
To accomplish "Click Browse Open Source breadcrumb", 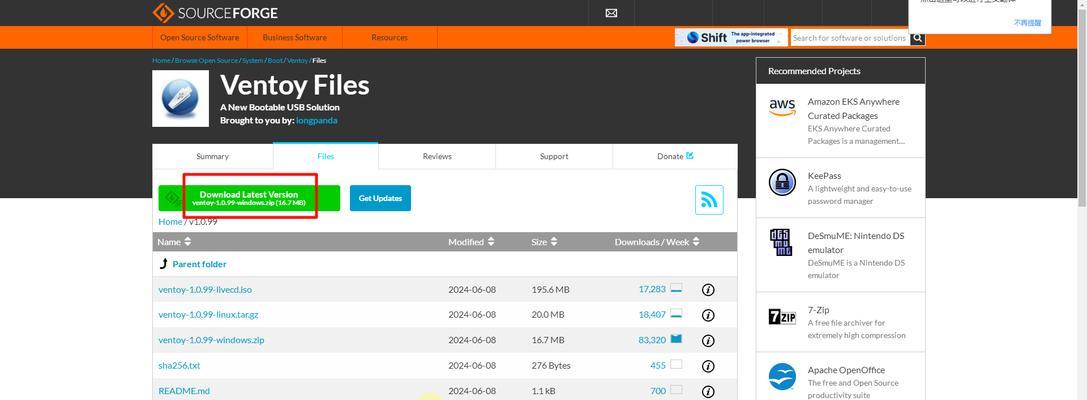I will click(206, 60).
